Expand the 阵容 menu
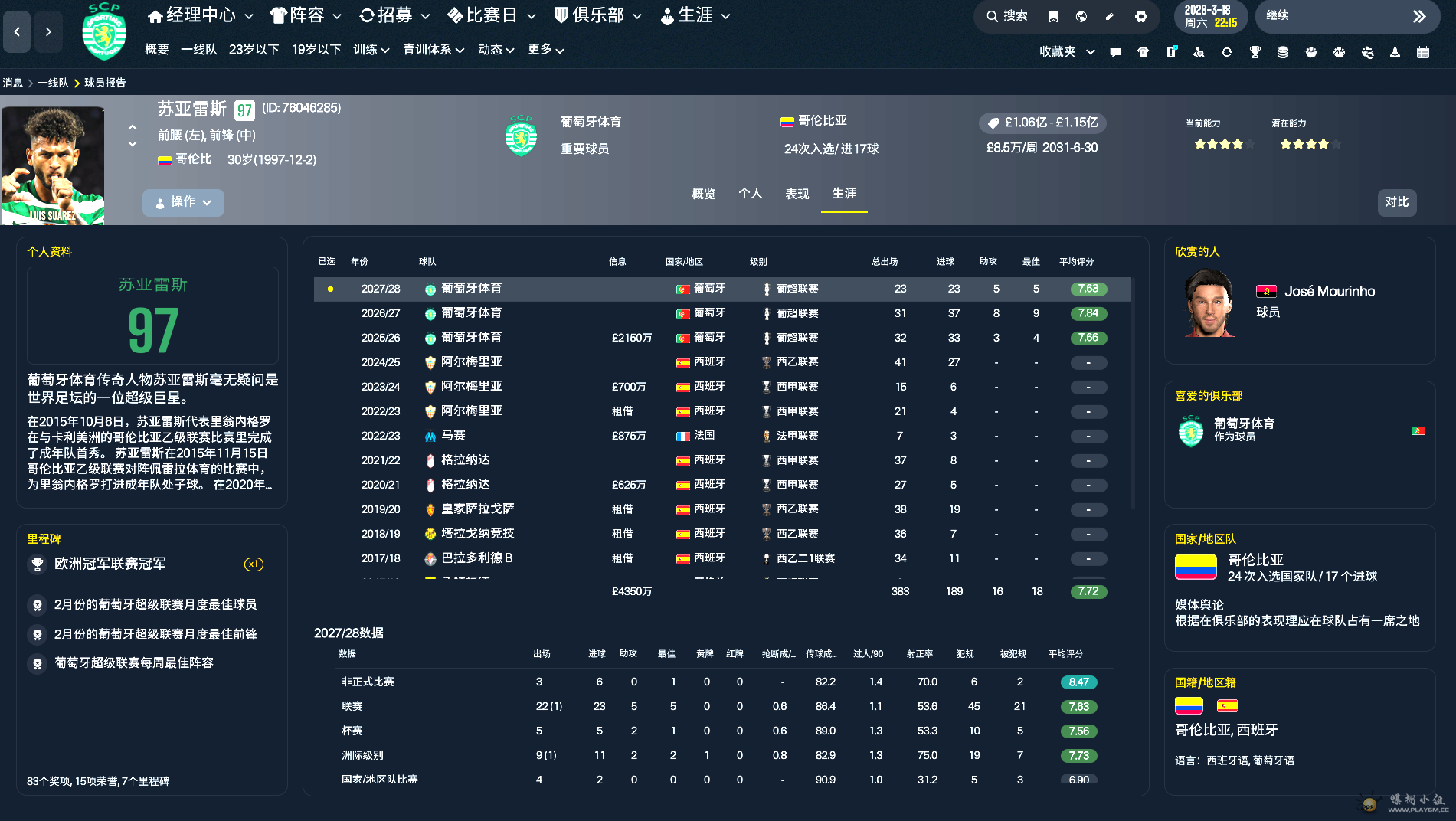1456x821 pixels. (x=306, y=15)
